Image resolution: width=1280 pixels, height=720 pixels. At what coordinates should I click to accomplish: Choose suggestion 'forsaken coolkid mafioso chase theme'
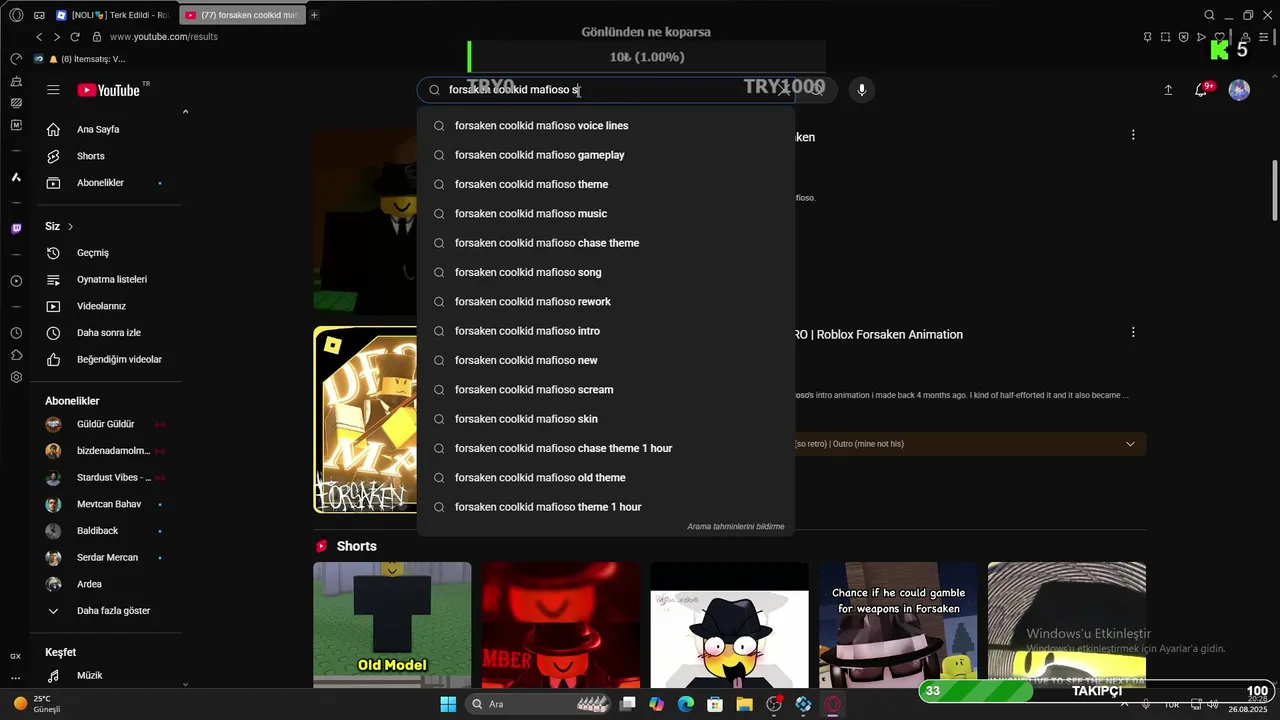point(606,243)
